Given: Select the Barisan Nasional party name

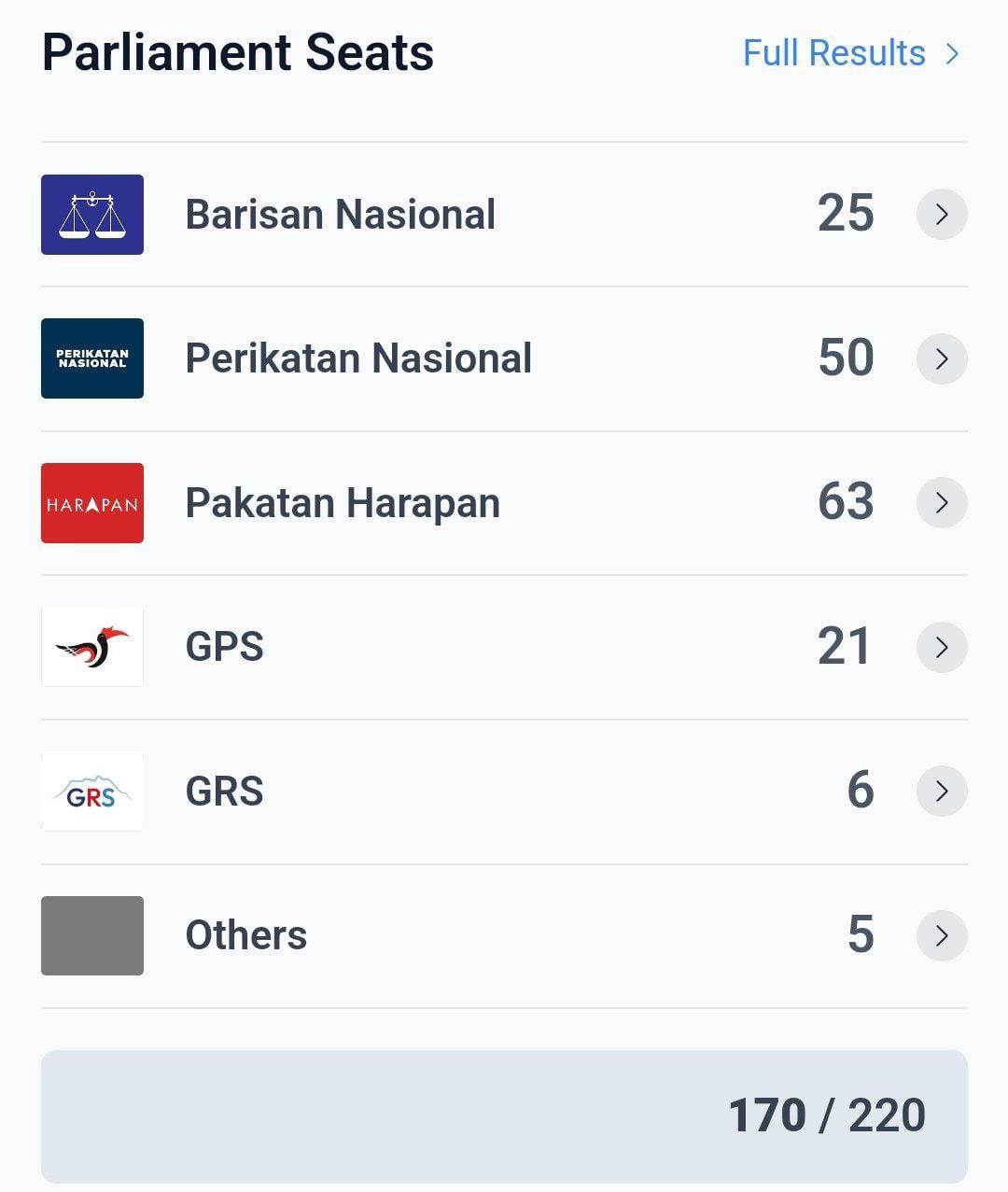Looking at the screenshot, I should 340,215.
